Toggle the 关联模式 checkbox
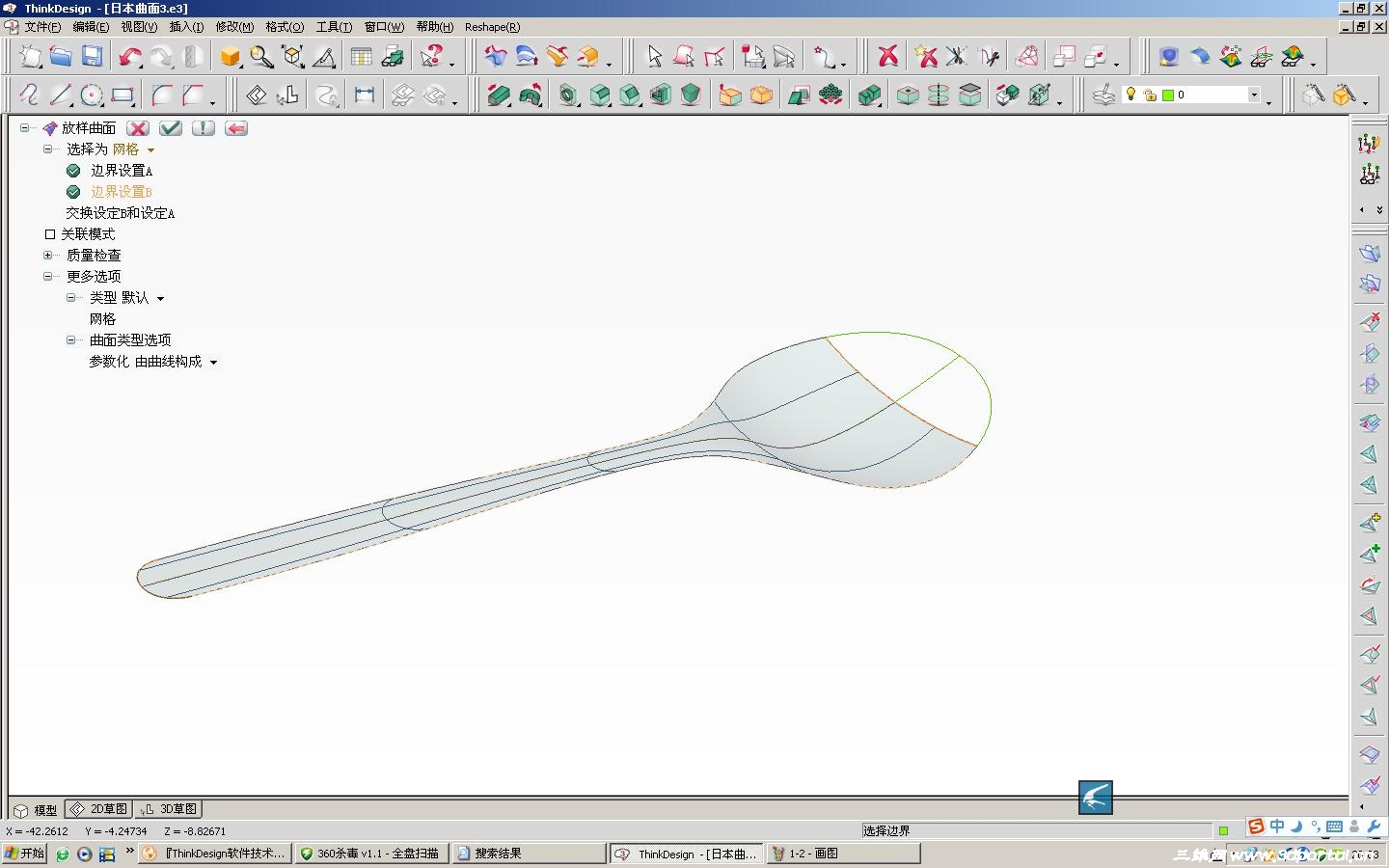 coord(50,234)
